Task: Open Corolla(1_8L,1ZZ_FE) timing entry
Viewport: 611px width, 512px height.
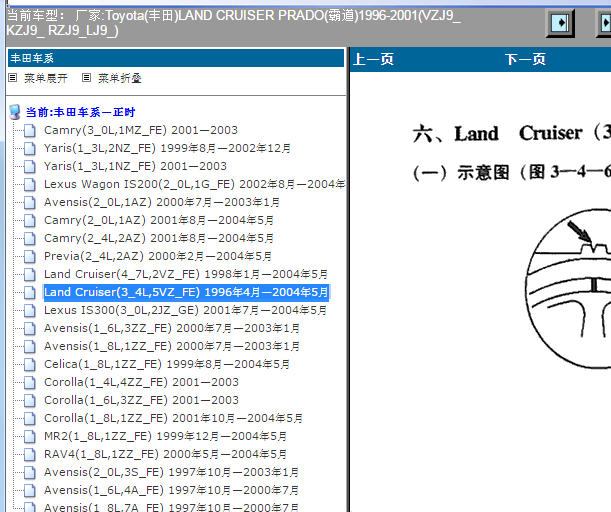Action: [173, 418]
